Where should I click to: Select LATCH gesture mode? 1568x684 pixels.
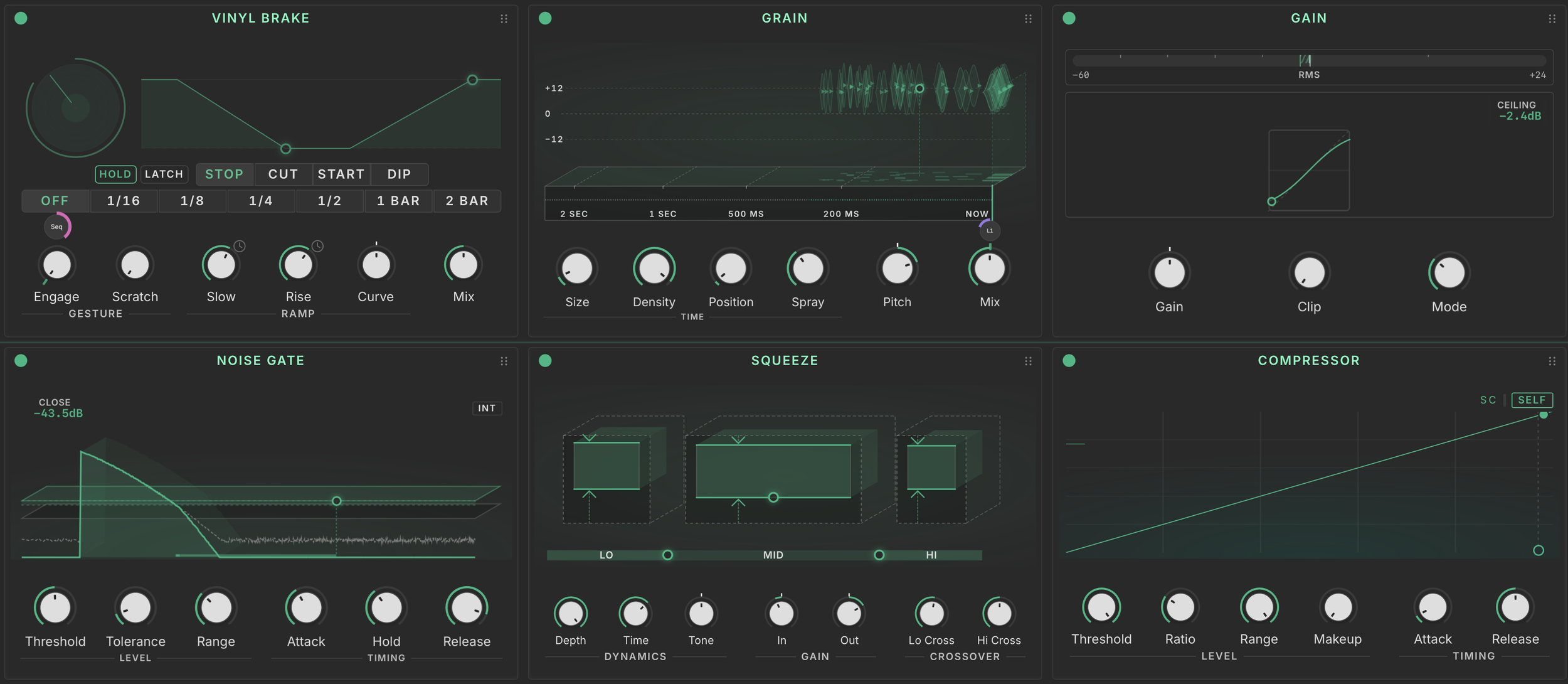[x=164, y=174]
